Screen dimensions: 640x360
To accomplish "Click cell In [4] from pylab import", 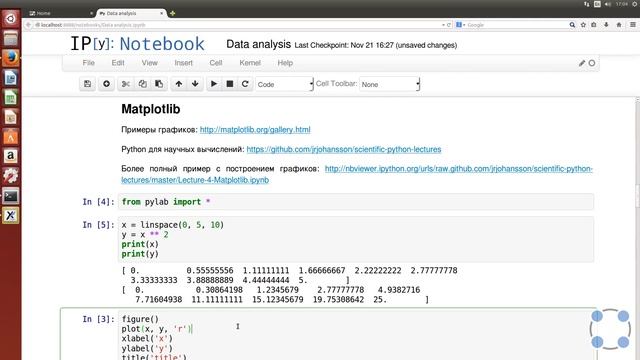I will coord(356,202).
